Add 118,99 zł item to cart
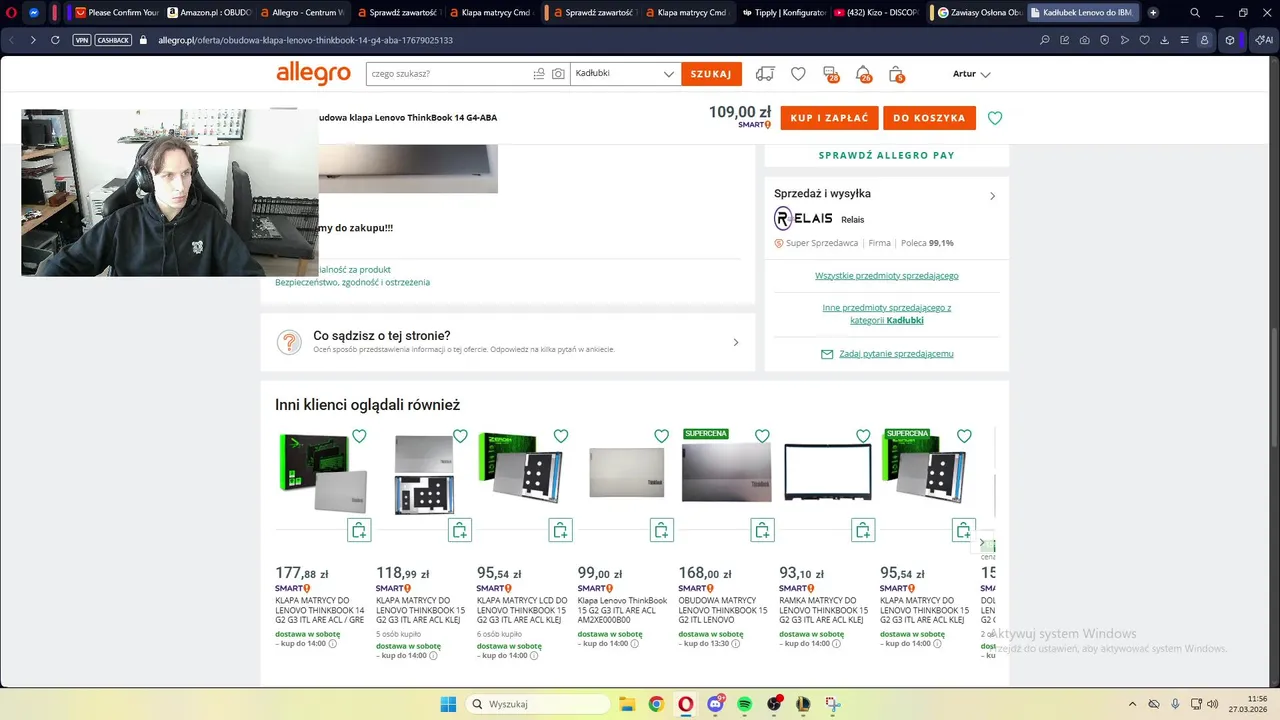This screenshot has height=720, width=1280. pos(460,530)
